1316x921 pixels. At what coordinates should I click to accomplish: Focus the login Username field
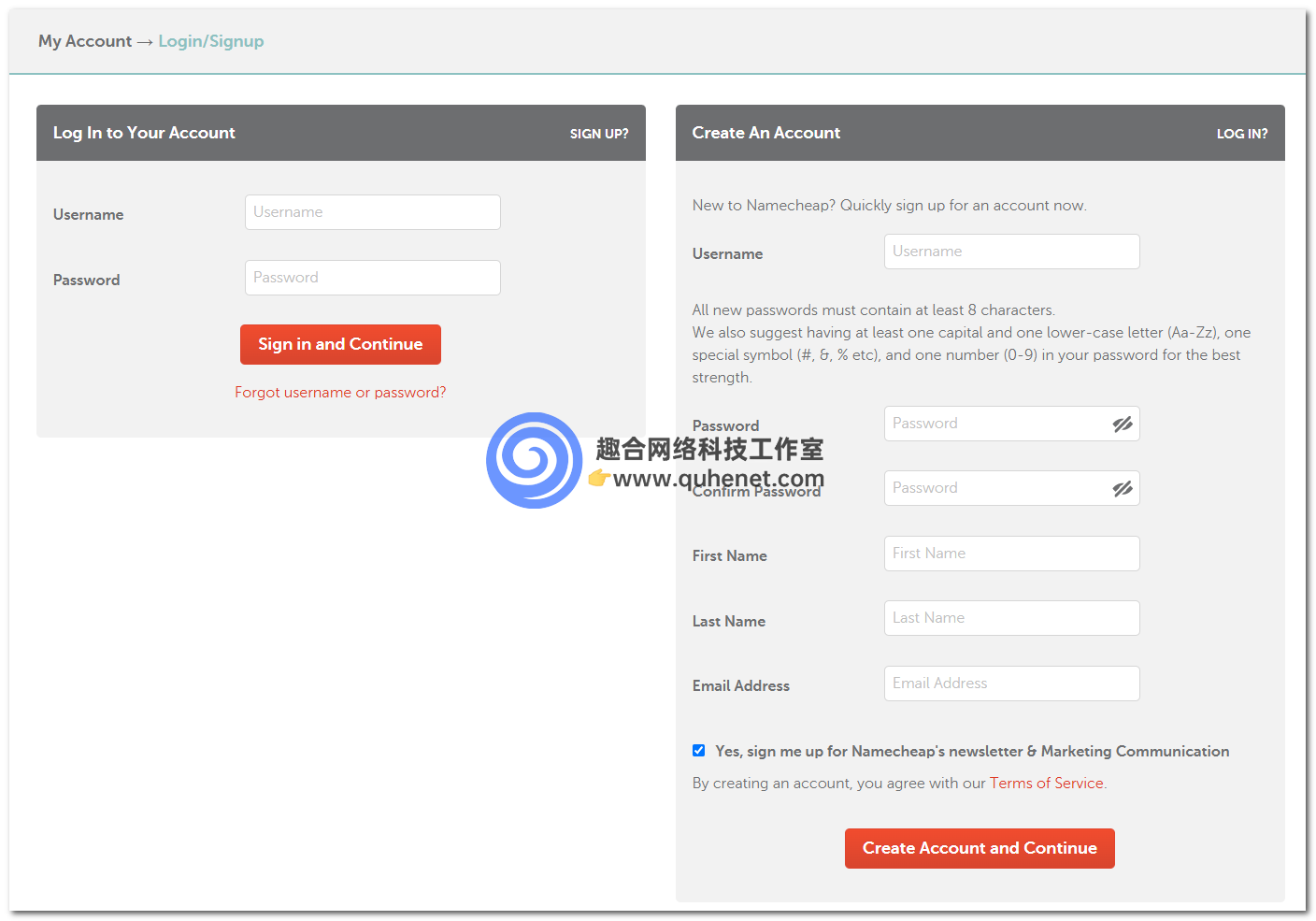tap(373, 212)
